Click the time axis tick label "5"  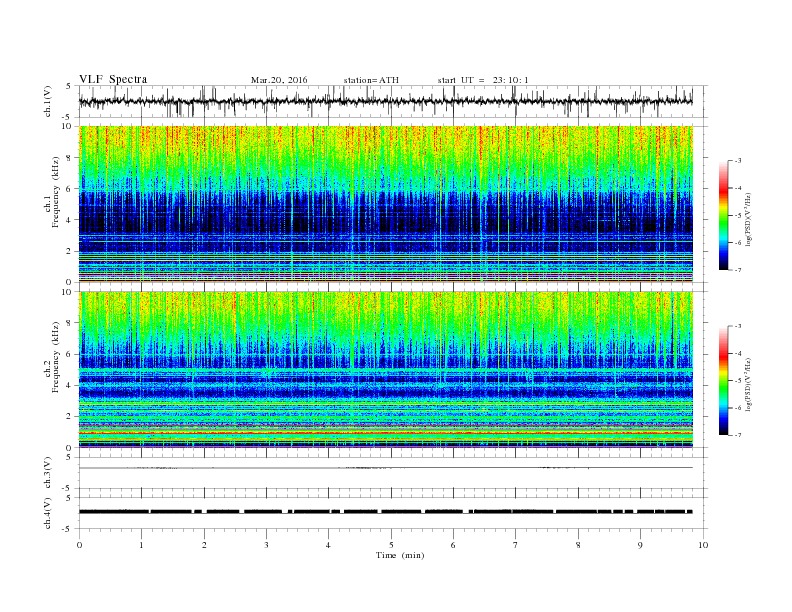[x=391, y=545]
